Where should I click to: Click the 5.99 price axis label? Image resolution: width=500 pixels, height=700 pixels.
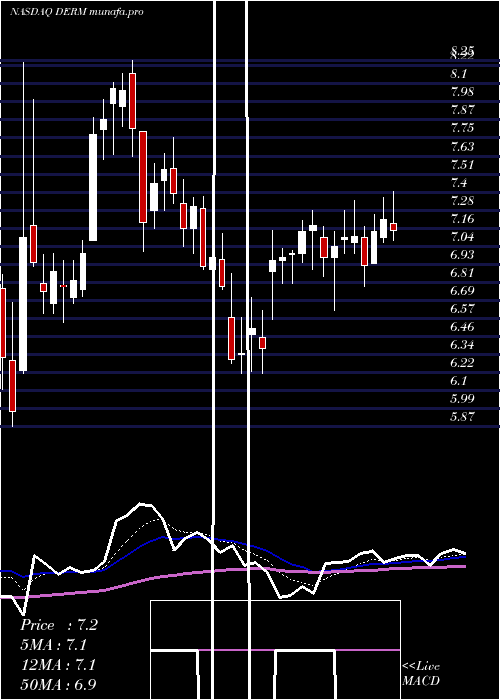462,399
